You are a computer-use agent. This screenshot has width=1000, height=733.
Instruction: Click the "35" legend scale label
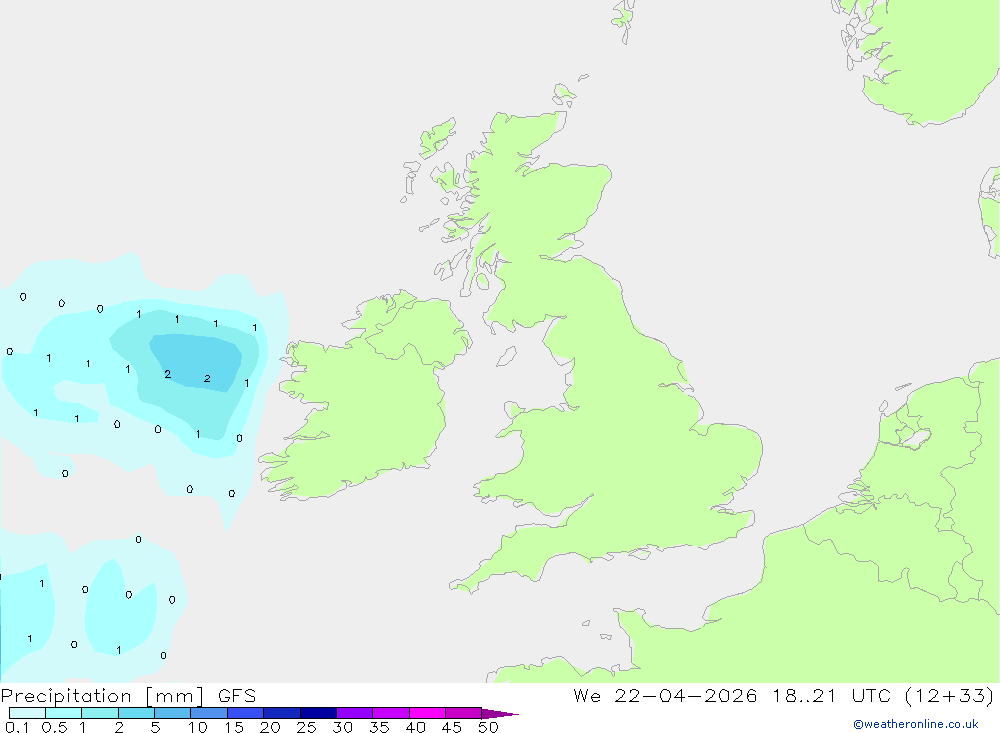coord(379,727)
